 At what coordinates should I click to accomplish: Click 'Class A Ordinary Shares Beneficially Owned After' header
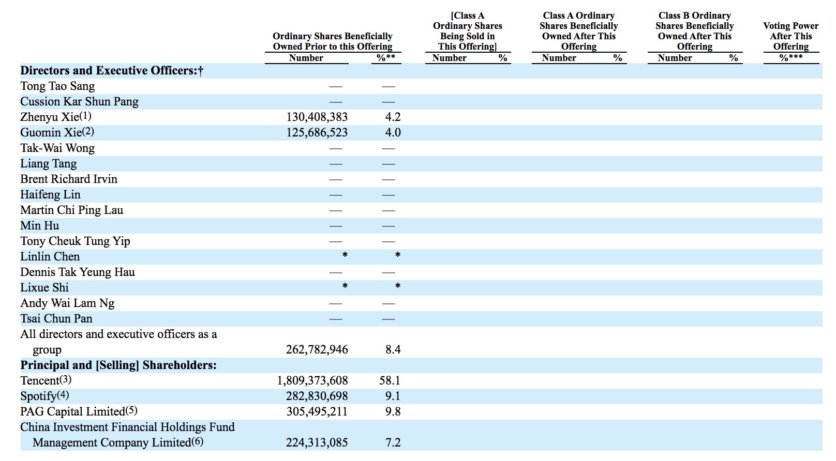click(578, 31)
